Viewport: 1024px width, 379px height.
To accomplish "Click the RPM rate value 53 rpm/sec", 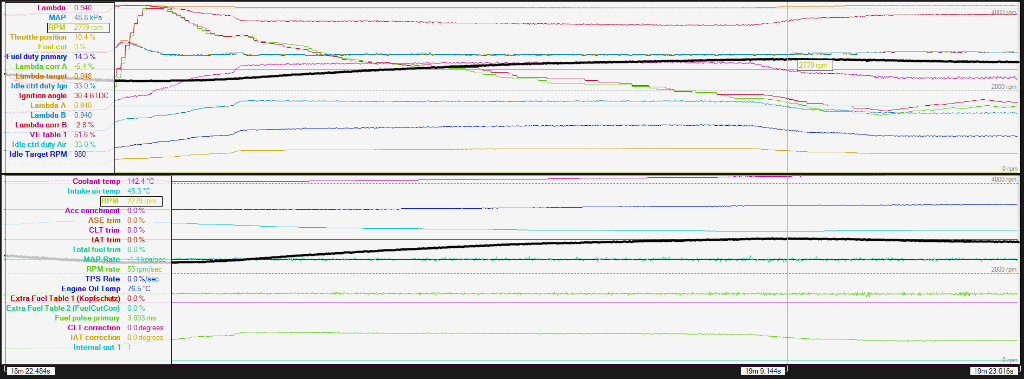I will (x=143, y=269).
